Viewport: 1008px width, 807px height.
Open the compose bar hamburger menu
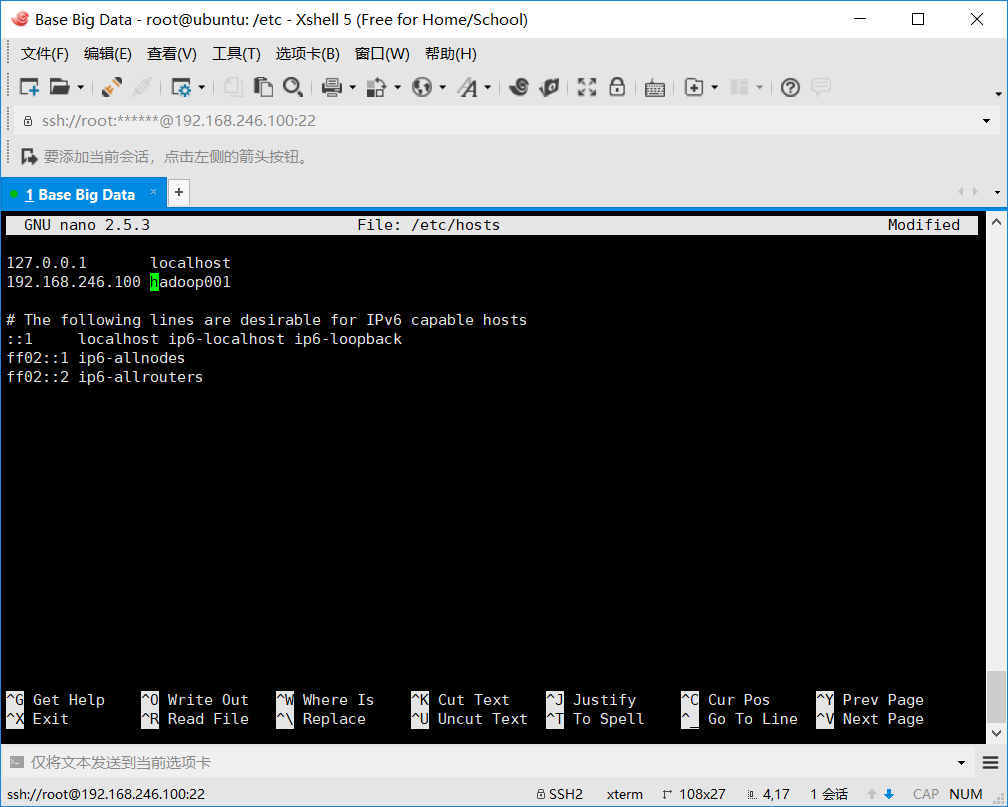point(991,763)
